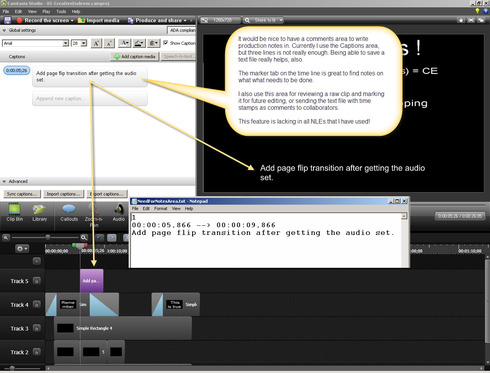Click the timeline zoom in magnifier
This screenshot has width=490, height=373.
pos(84,237)
